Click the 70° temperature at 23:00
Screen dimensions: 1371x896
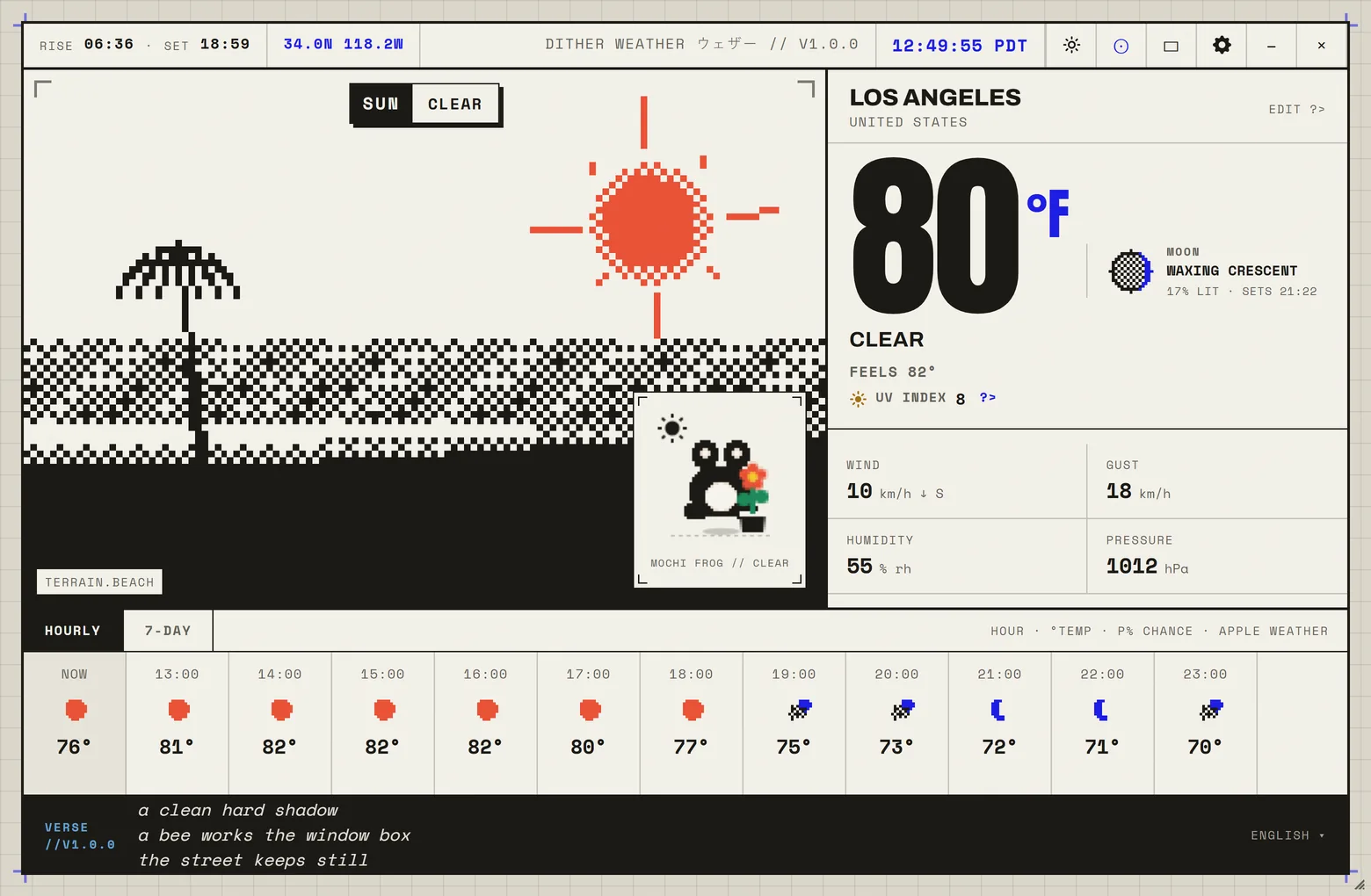click(x=1205, y=747)
